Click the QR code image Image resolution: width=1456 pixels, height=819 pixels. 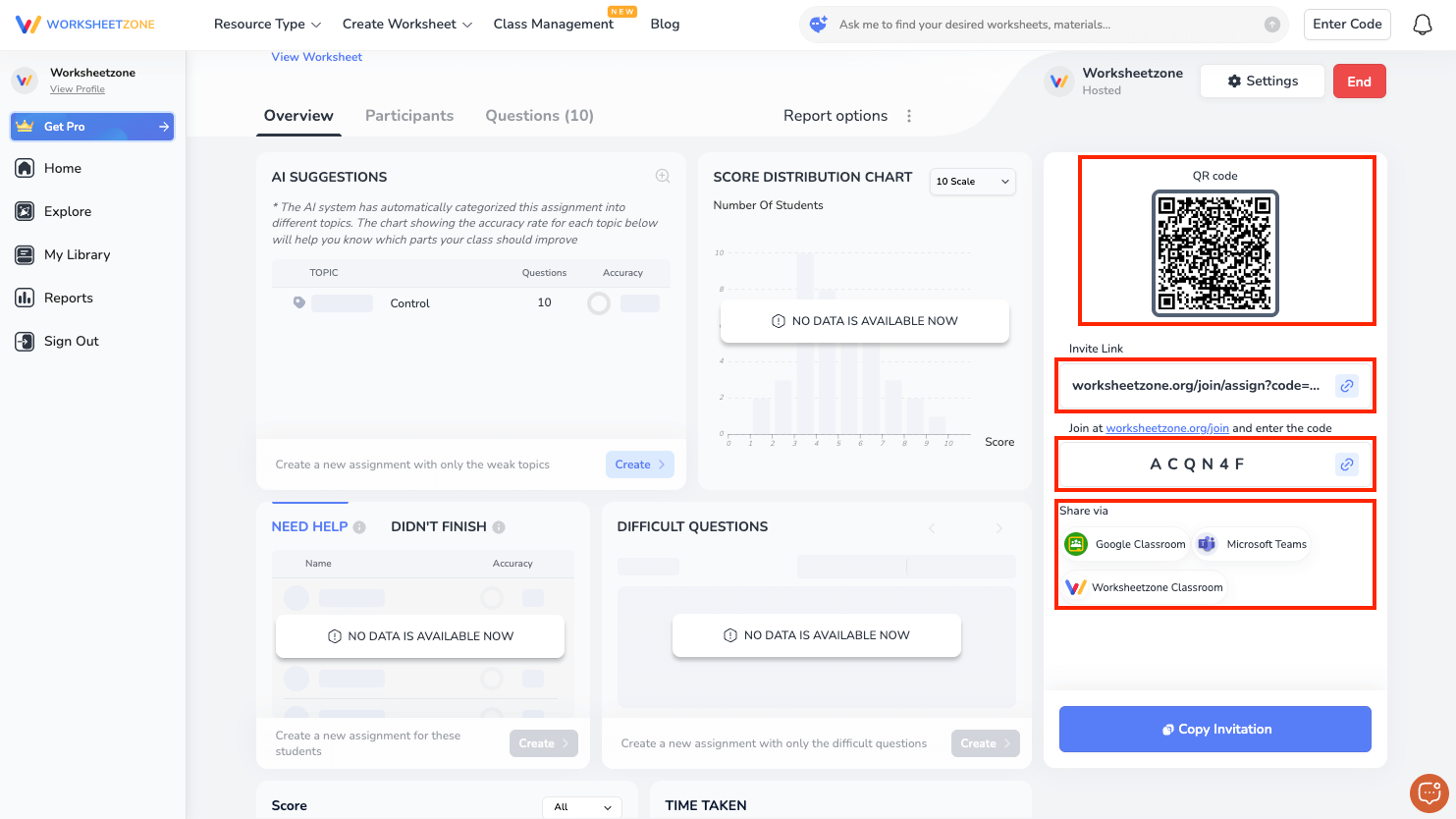coord(1215,253)
